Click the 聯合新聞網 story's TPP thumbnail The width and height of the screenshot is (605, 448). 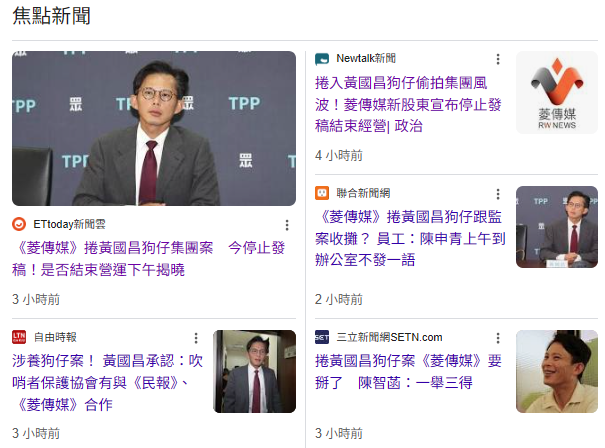557,227
